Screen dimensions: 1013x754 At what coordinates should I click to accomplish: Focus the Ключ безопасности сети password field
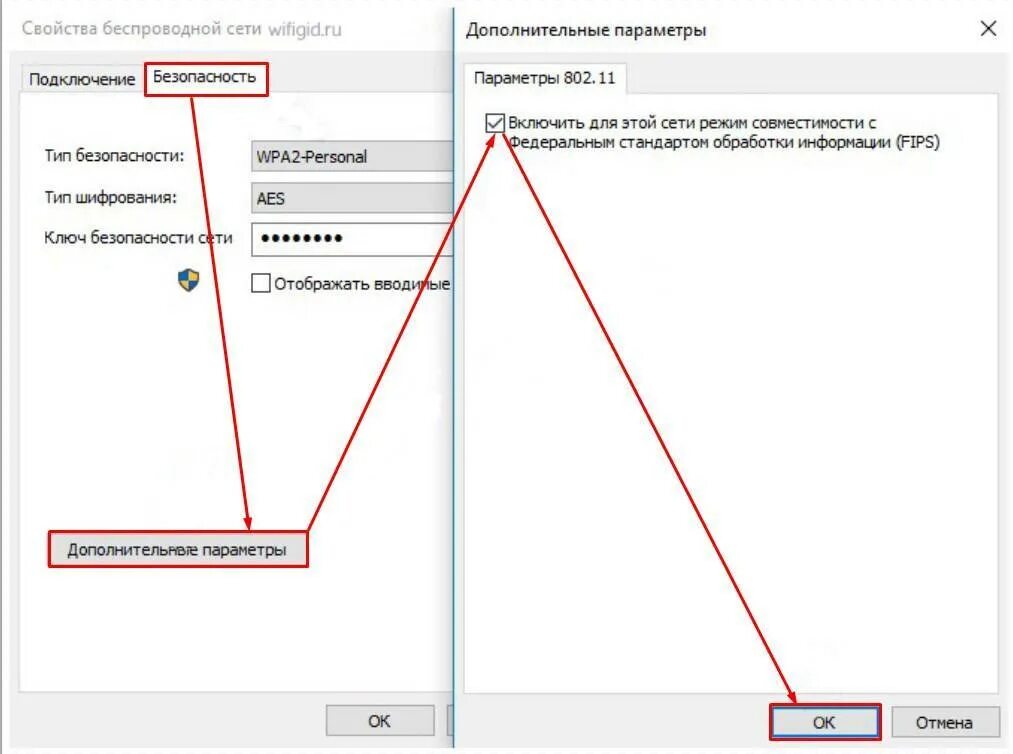(x=352, y=238)
